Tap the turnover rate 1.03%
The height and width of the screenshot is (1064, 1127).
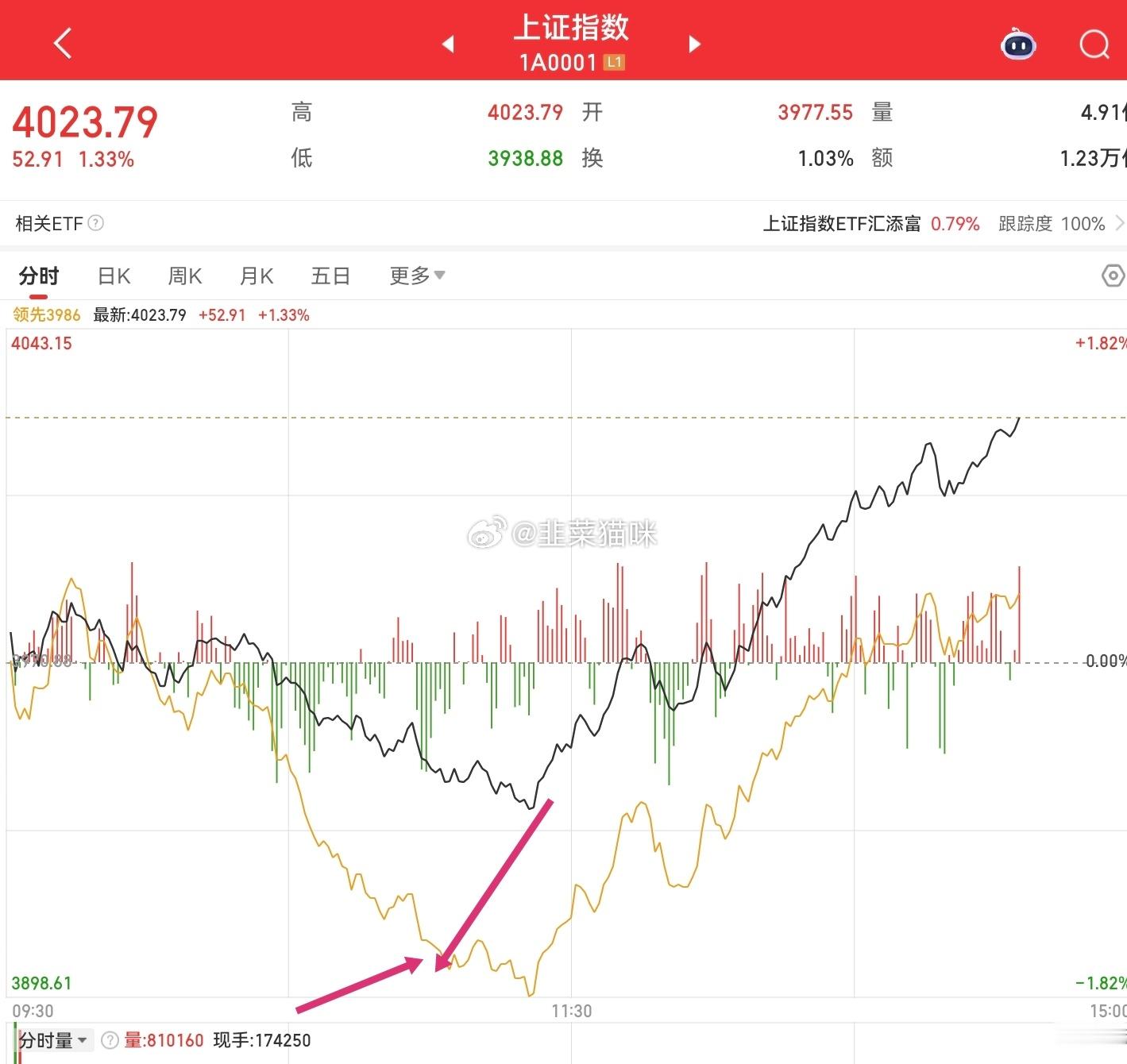pos(825,158)
